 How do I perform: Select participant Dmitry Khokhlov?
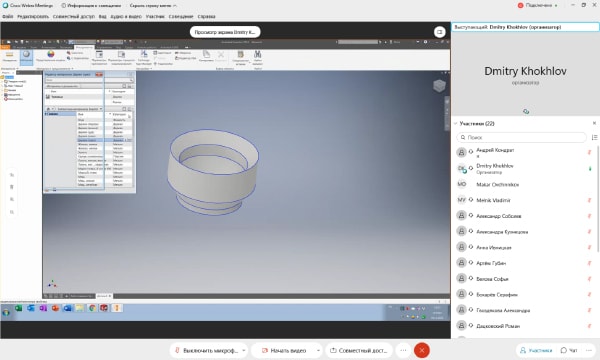click(523, 169)
